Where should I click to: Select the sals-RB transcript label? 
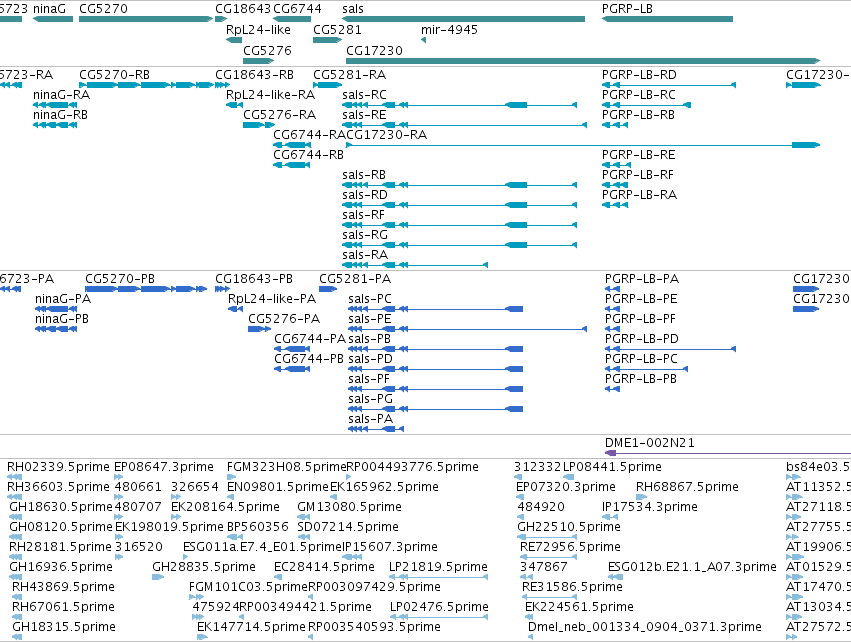tap(364, 175)
